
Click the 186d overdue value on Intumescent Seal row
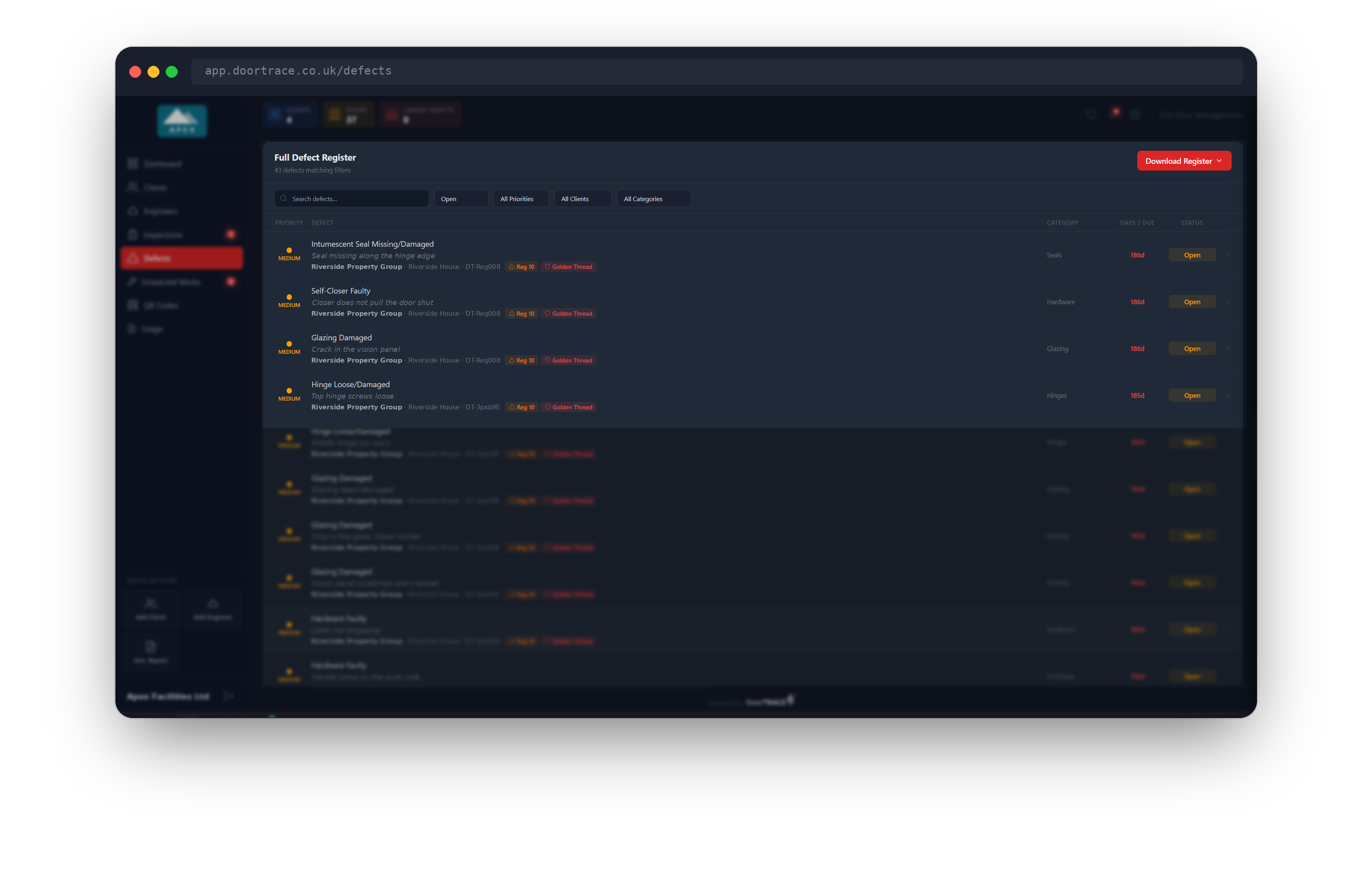(x=1137, y=255)
